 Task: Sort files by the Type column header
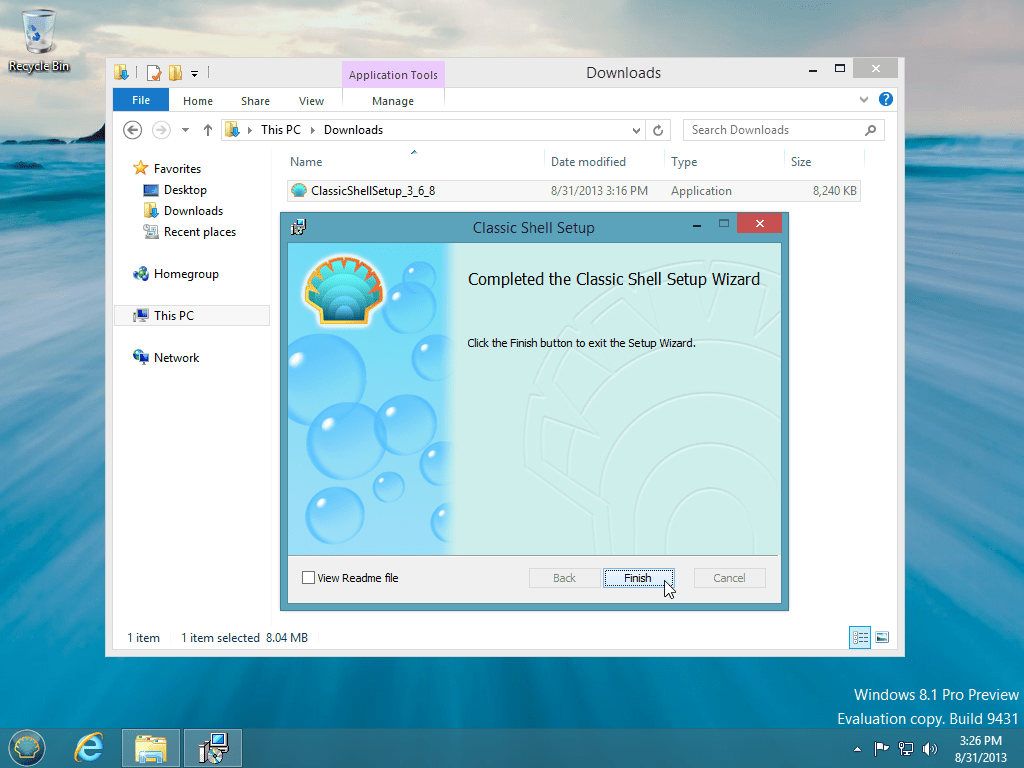[x=724, y=162]
